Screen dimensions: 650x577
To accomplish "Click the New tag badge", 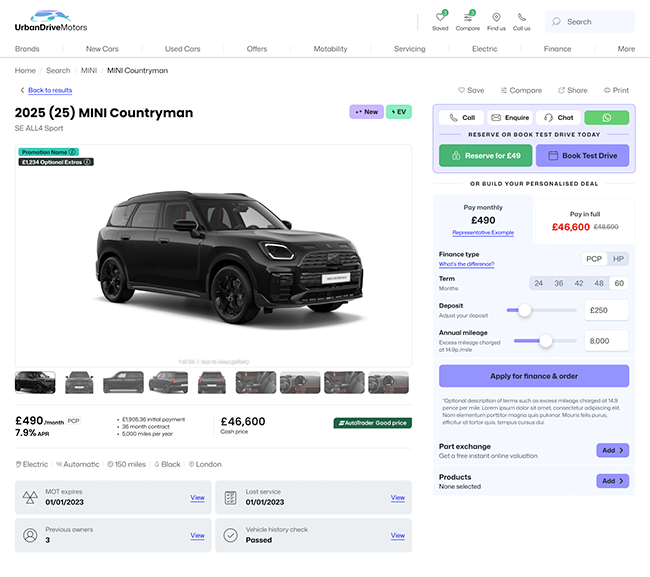I will tap(366, 112).
